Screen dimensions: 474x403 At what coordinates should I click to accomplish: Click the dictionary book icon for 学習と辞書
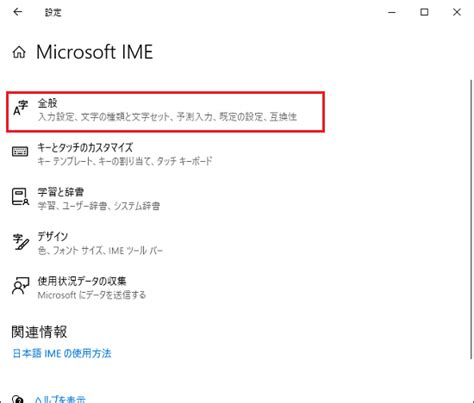point(20,197)
